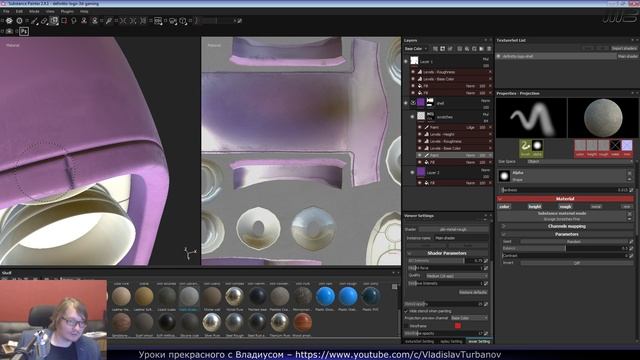
Task: Toggle visibility of Layer 1
Action: (406, 61)
